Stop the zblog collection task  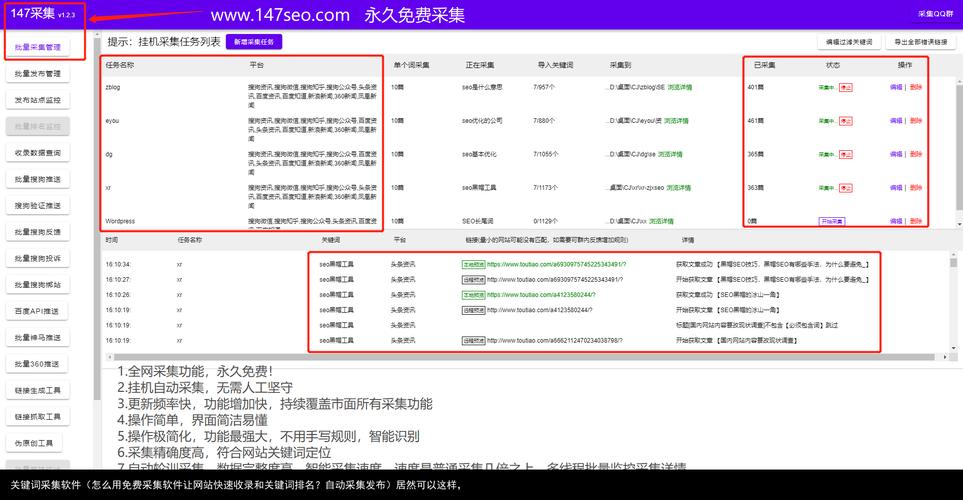pyautogui.click(x=846, y=88)
